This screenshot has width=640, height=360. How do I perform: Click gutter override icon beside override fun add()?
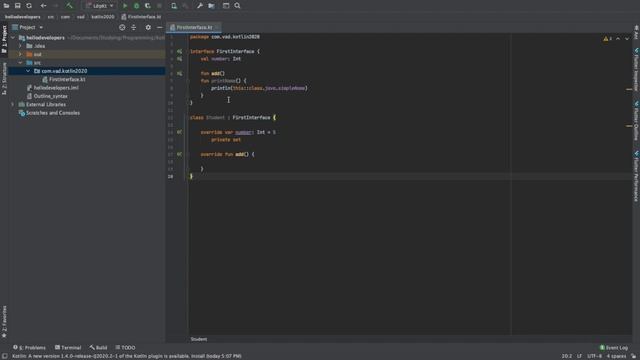point(179,154)
